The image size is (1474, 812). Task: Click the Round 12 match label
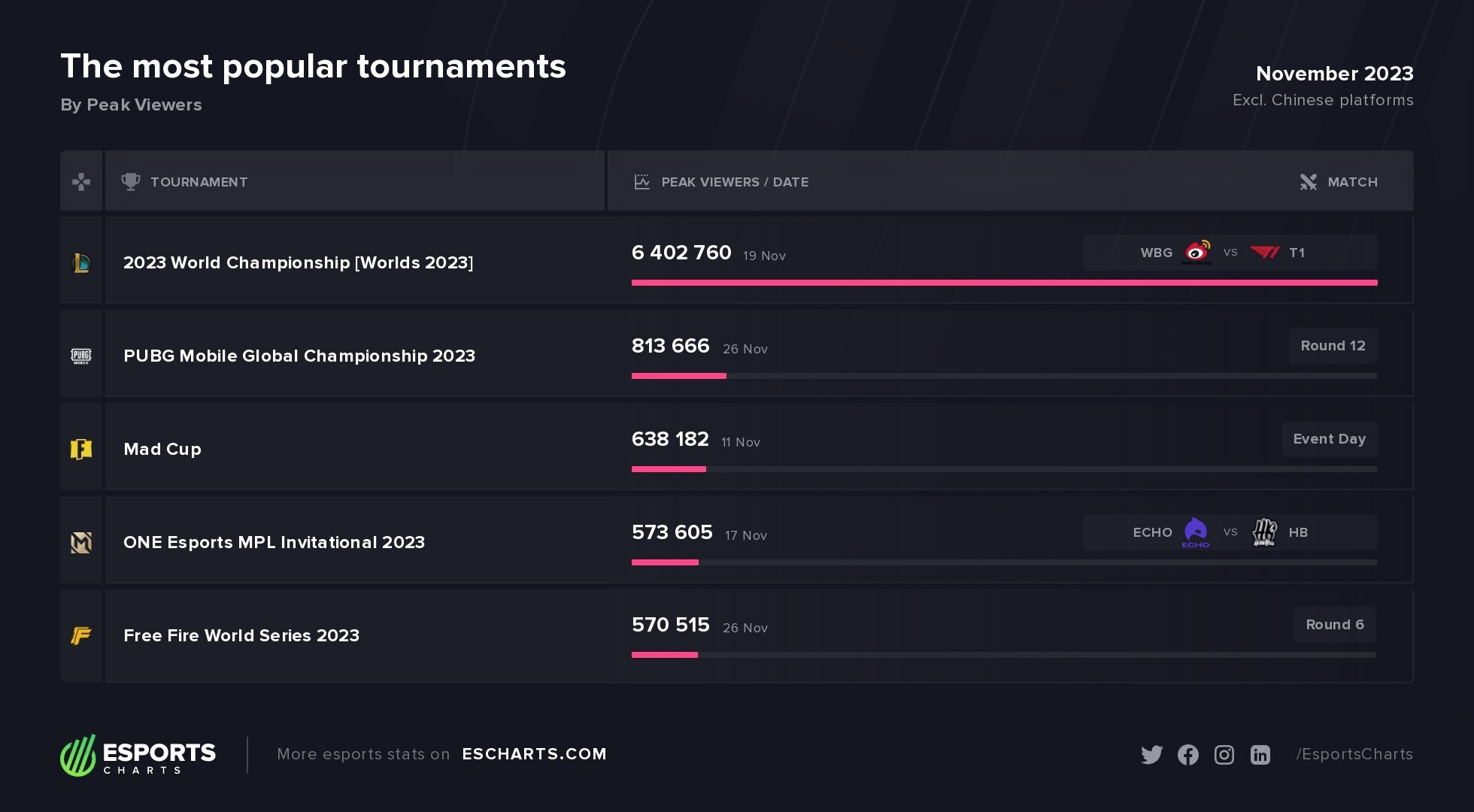(x=1333, y=346)
